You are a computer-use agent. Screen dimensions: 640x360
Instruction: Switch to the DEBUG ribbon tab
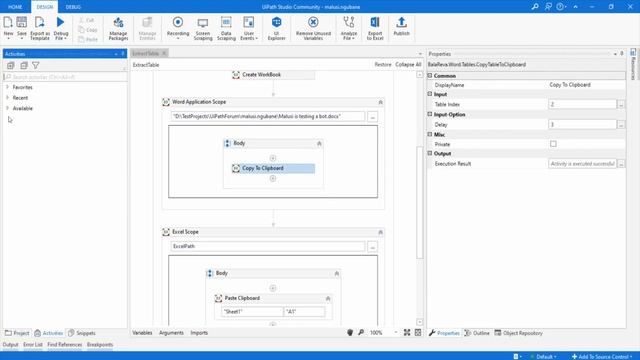[73, 7]
